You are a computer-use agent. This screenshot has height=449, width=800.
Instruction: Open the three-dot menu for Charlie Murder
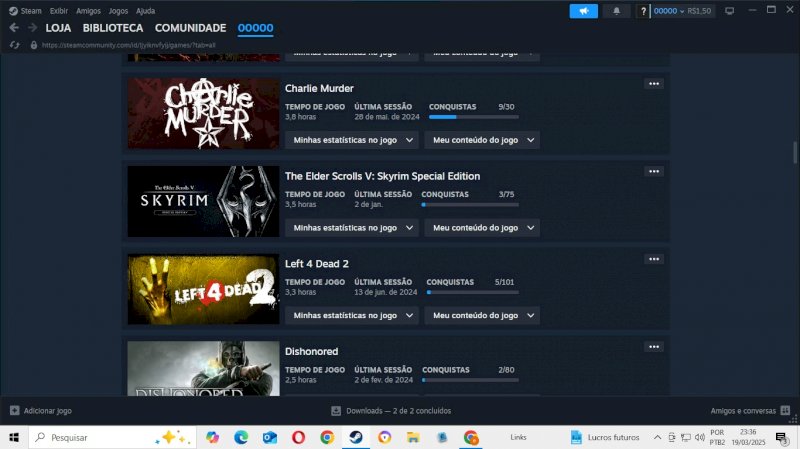coord(654,84)
